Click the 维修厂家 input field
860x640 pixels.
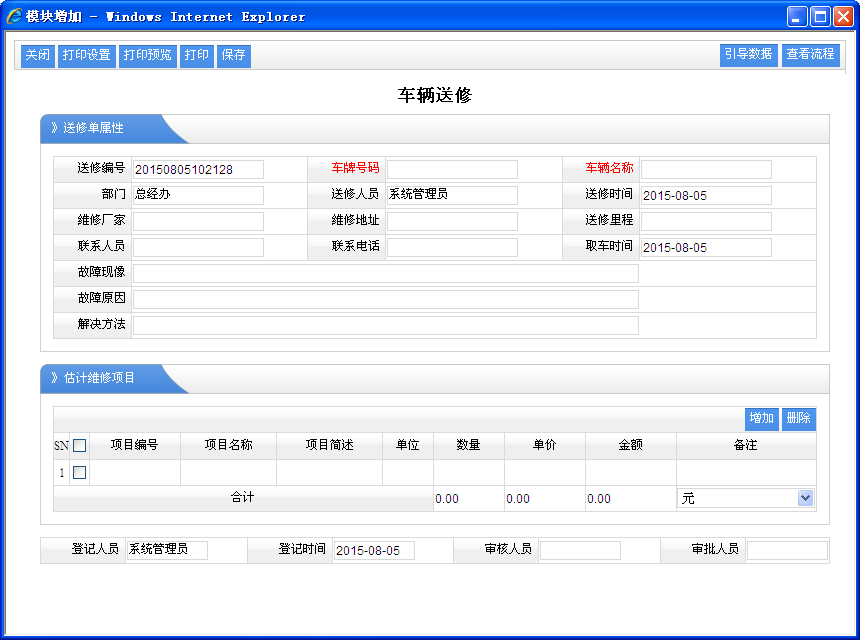(x=198, y=222)
